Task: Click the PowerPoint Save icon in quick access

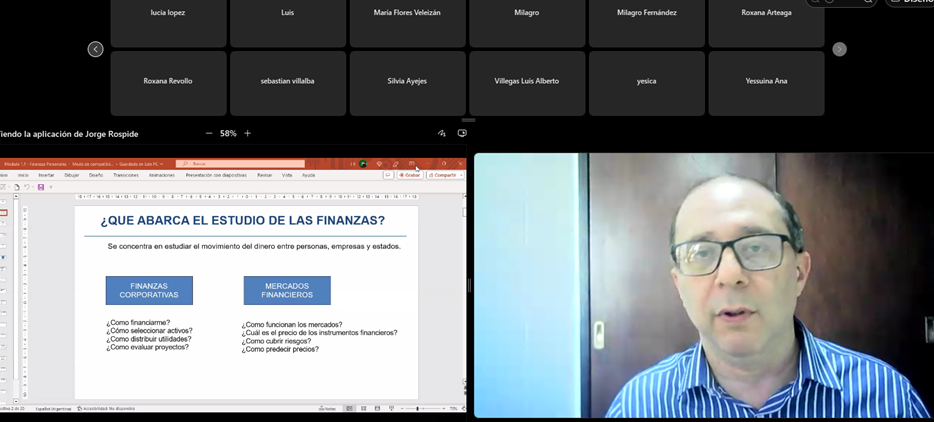Action: (41, 187)
